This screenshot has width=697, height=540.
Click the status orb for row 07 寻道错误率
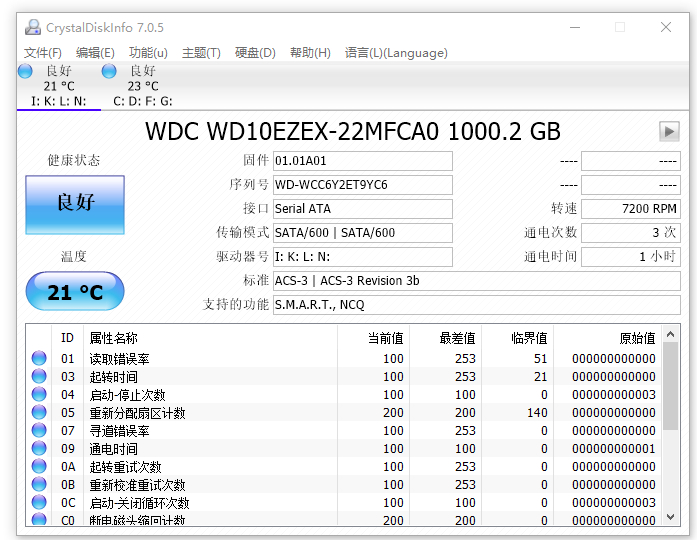[39, 430]
